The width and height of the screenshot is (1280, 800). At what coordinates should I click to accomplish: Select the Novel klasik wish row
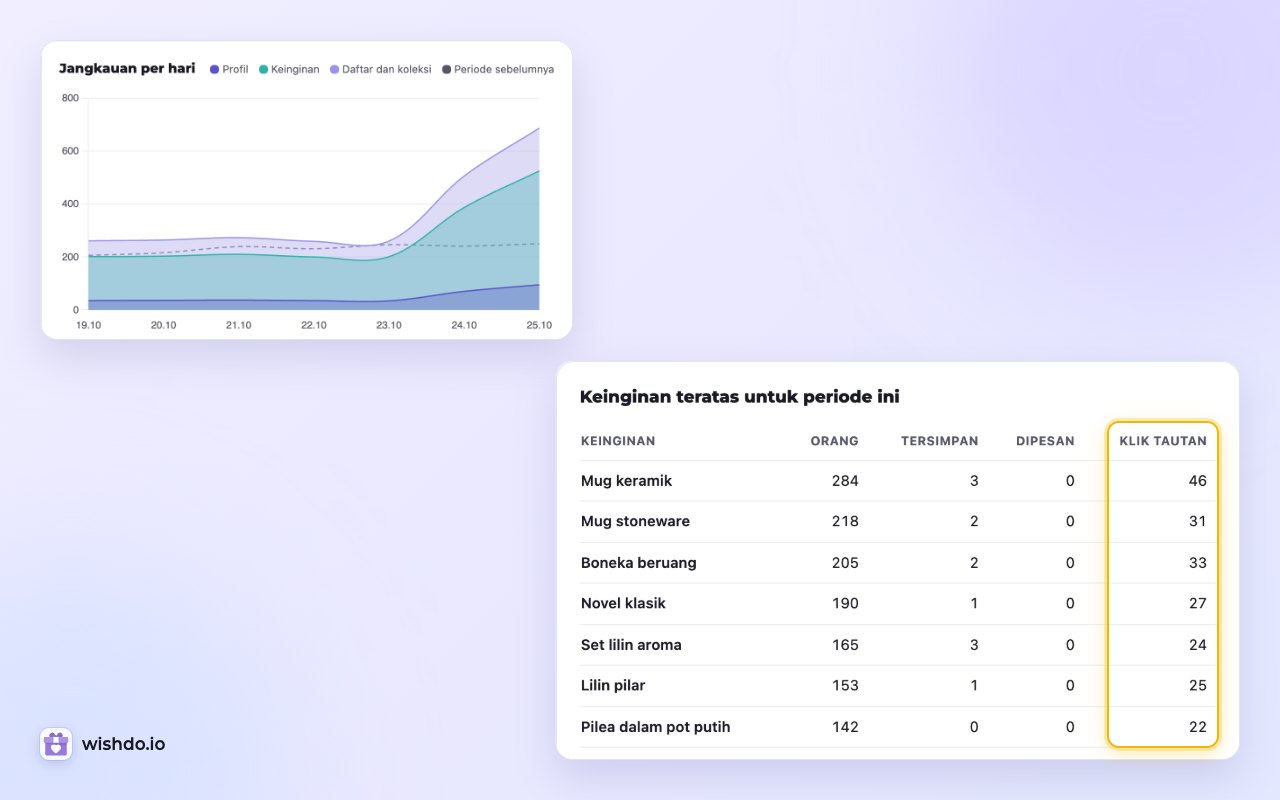click(x=898, y=604)
